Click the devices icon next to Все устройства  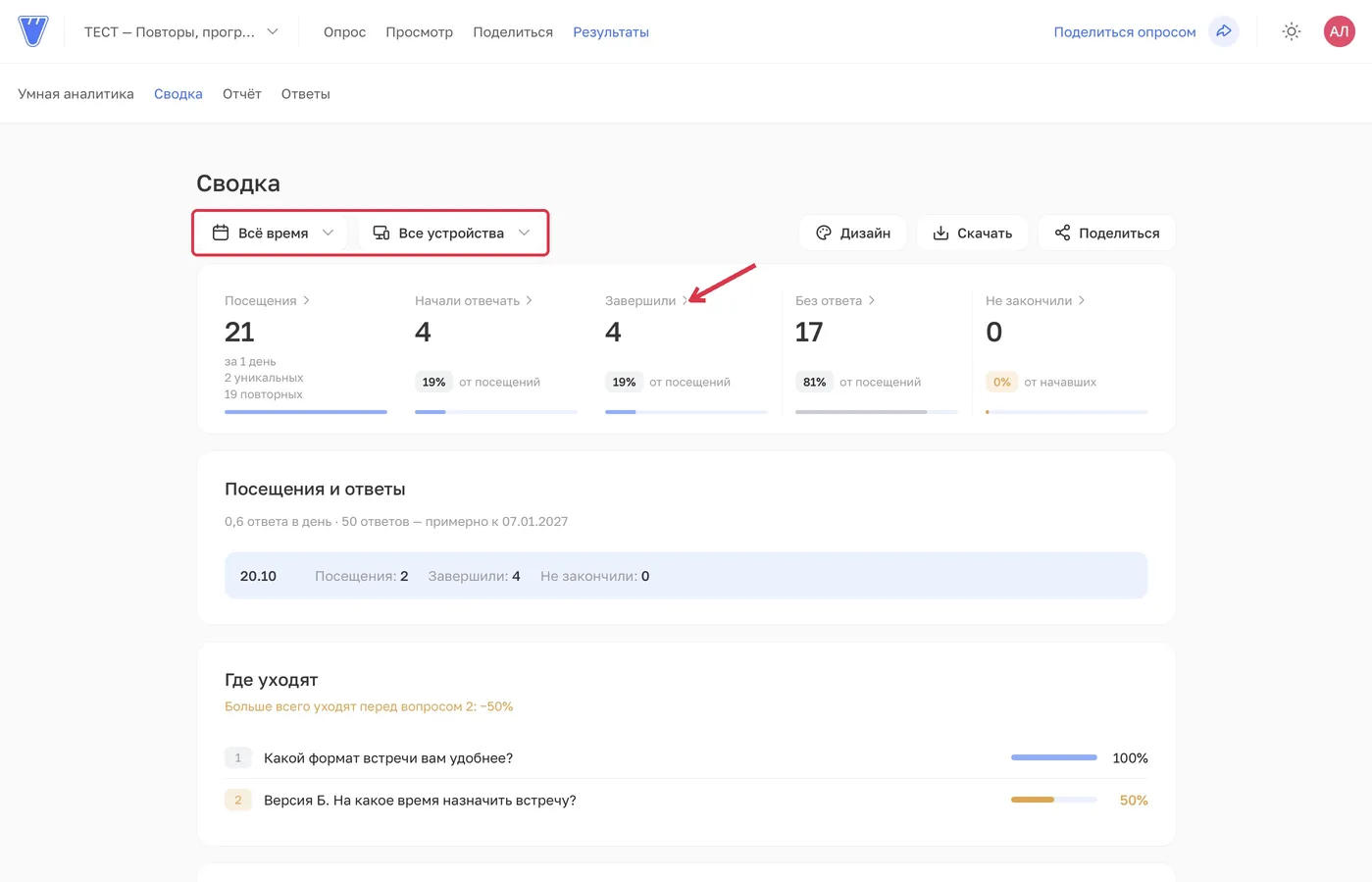[381, 233]
